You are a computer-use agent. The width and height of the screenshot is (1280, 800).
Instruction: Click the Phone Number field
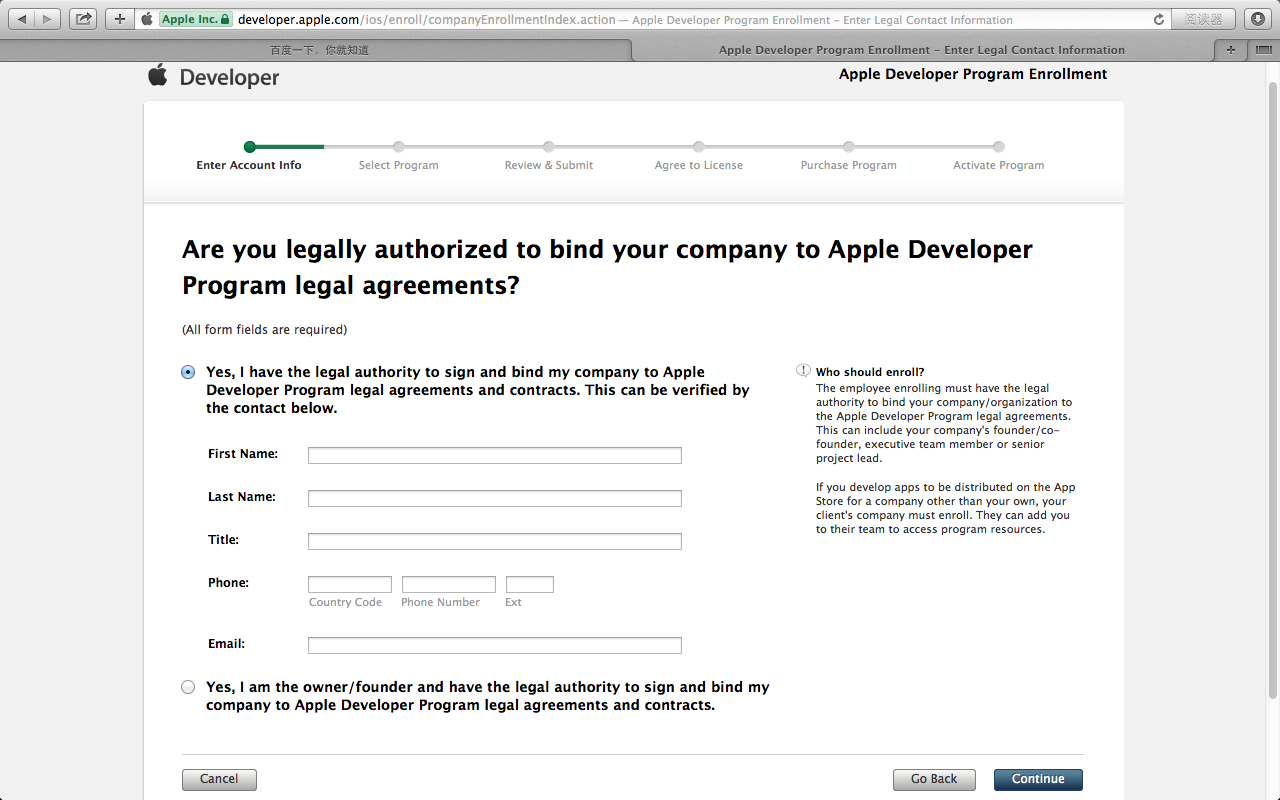[449, 585]
